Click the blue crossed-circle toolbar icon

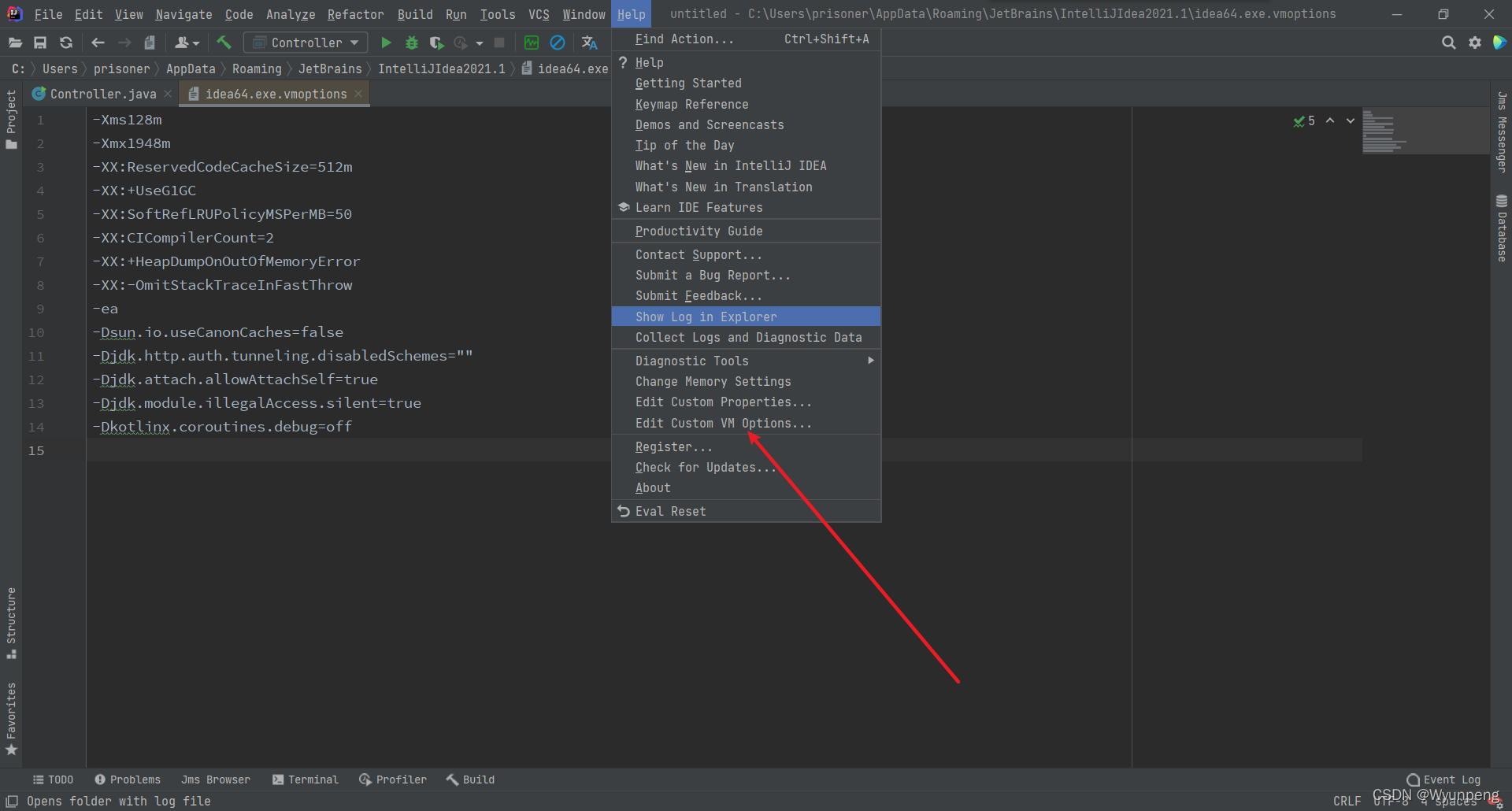[x=558, y=43]
